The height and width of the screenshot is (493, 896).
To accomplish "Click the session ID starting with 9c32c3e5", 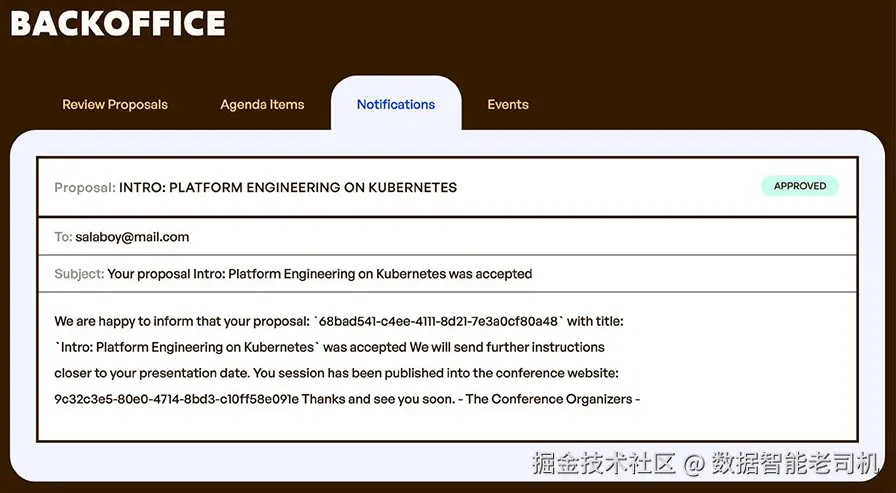I will click(177, 399).
